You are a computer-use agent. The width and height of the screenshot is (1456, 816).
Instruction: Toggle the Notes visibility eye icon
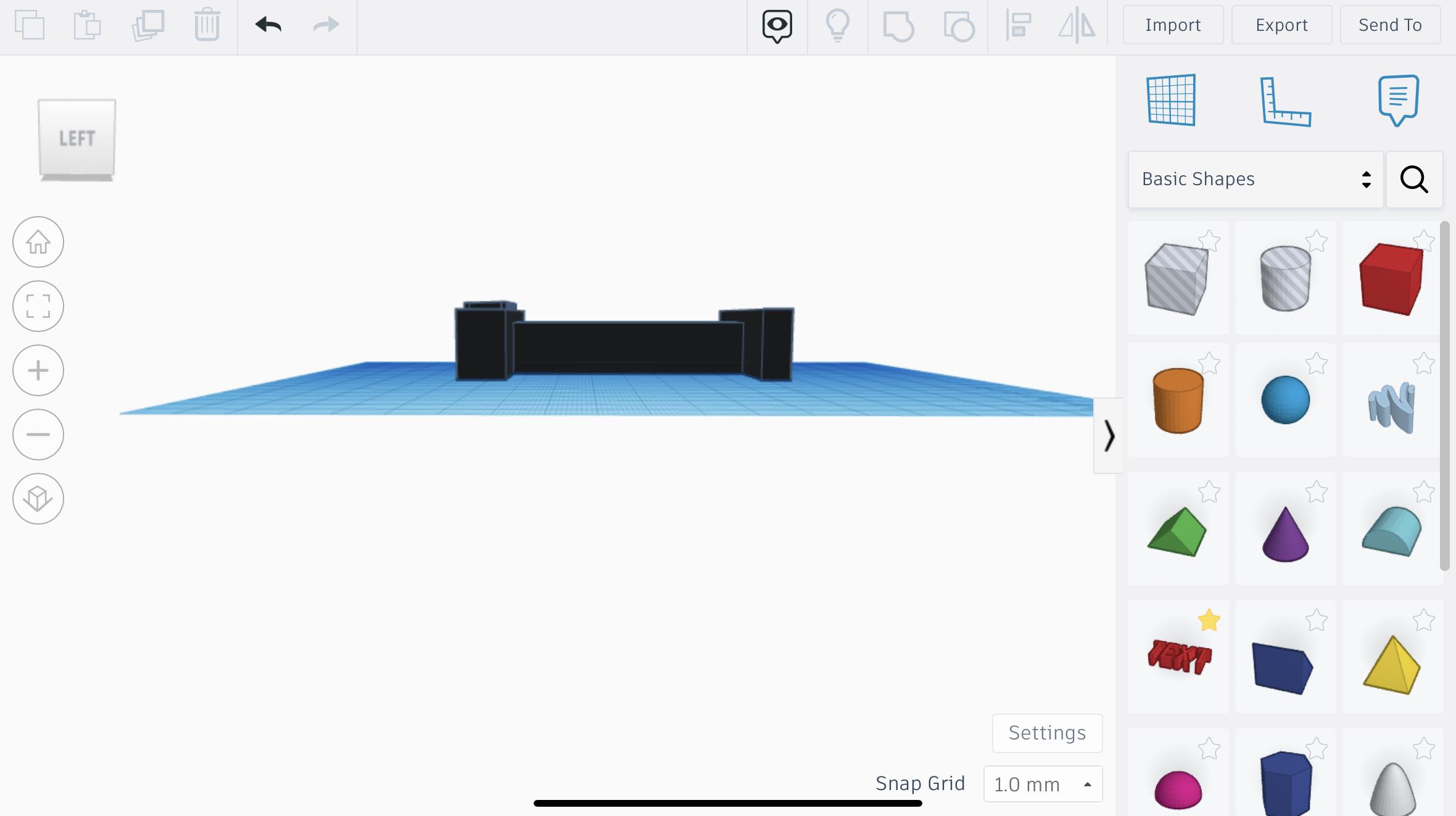(x=777, y=27)
